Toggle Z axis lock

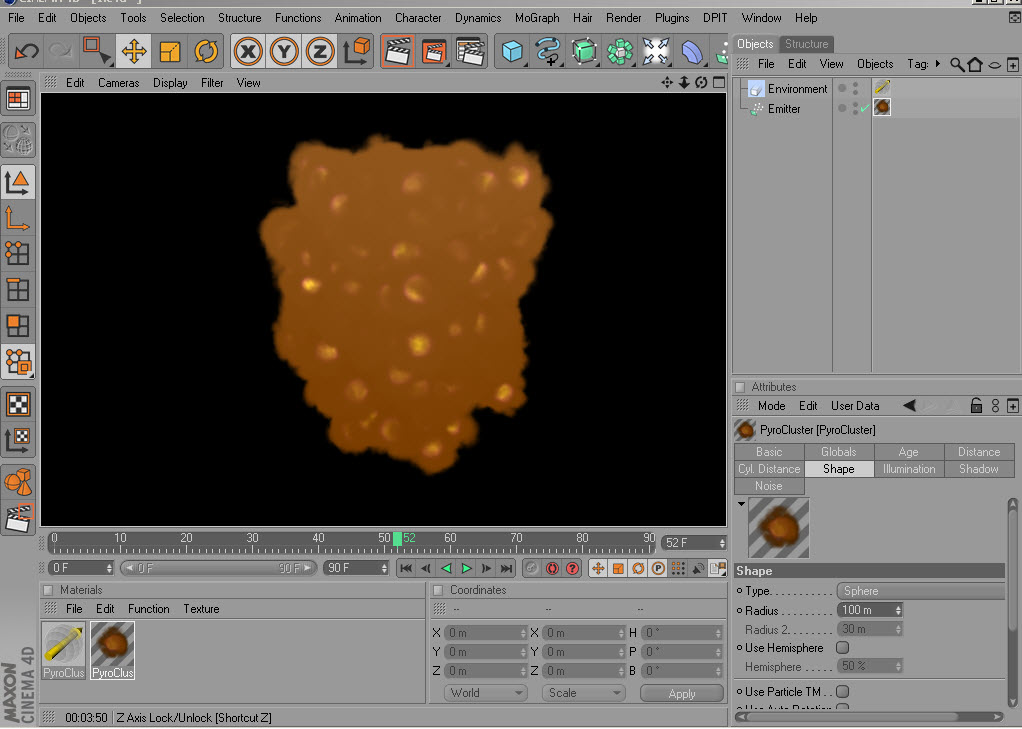click(320, 51)
